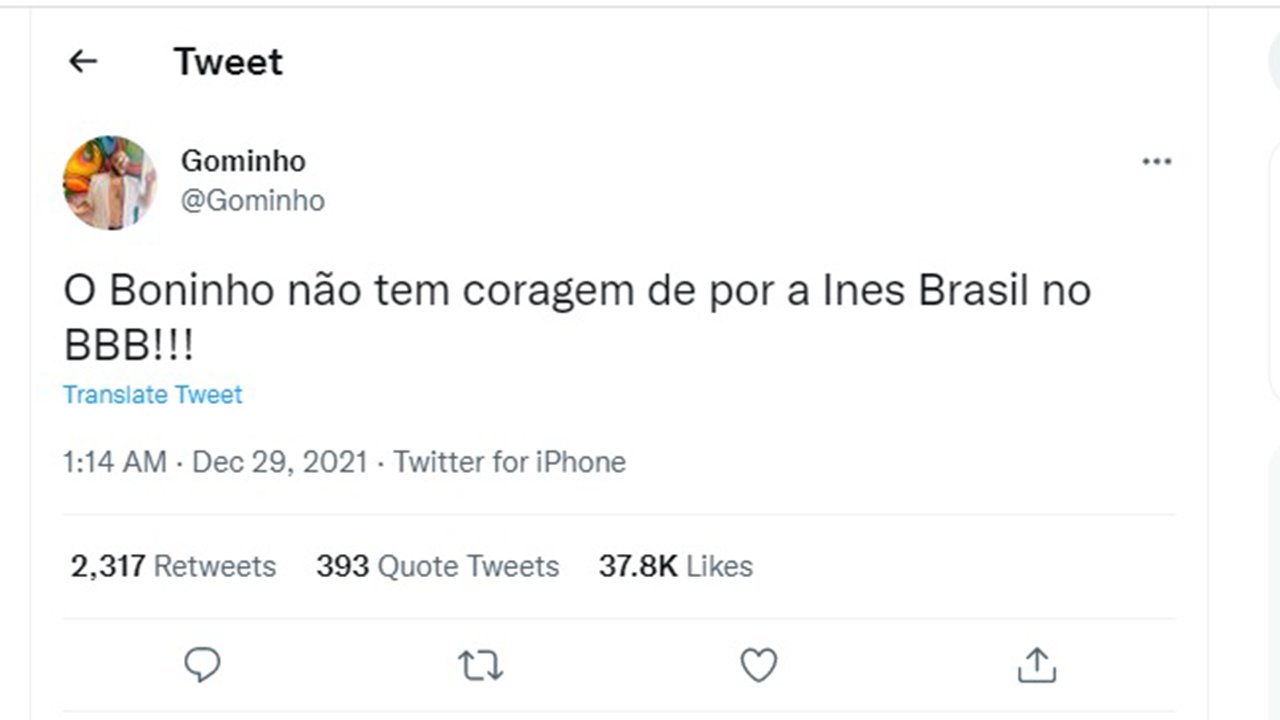
Task: Open the 1:14 AM Dec 29 timestamp
Action: tap(215, 462)
